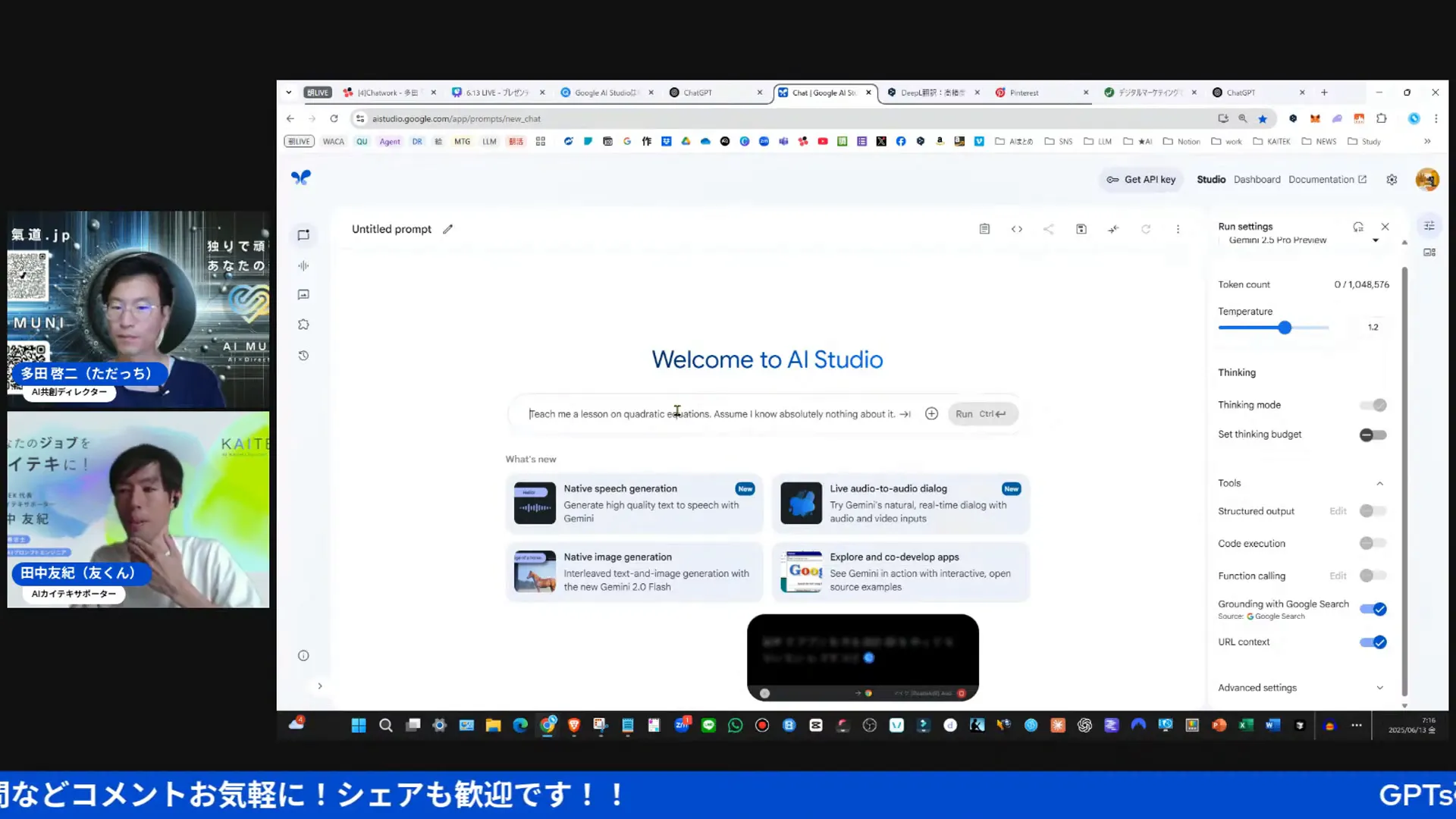The height and width of the screenshot is (819, 1456).
Task: Edit the Untitled prompt title pencil icon
Action: (448, 229)
